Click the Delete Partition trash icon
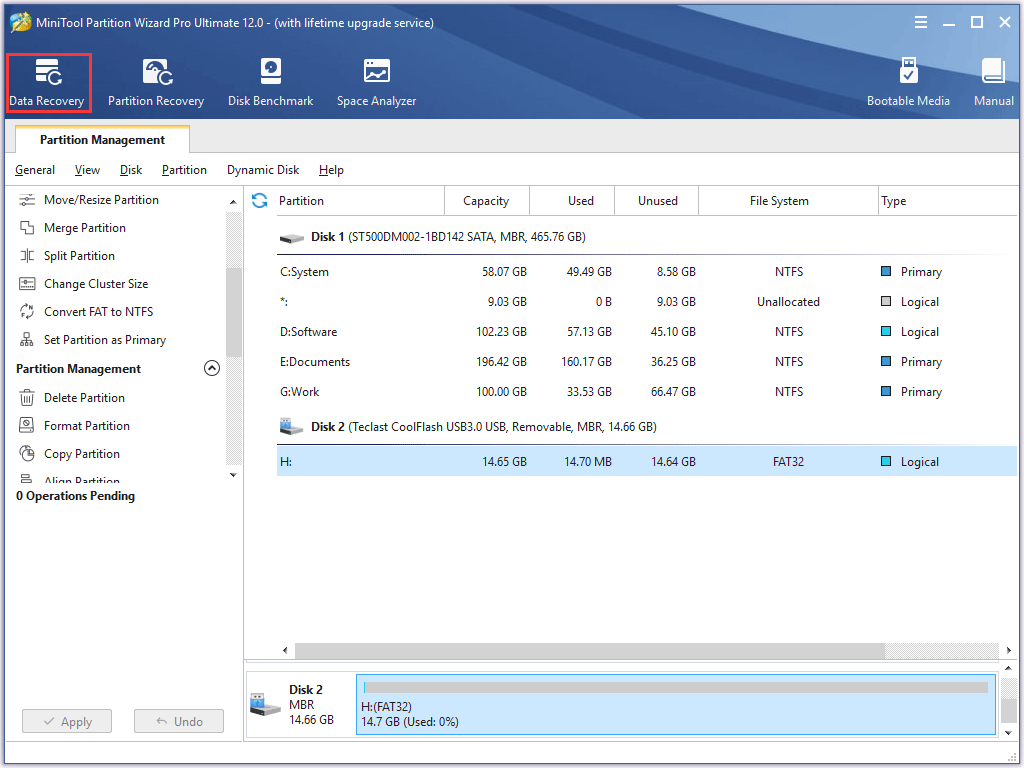1024x768 pixels. coord(27,398)
